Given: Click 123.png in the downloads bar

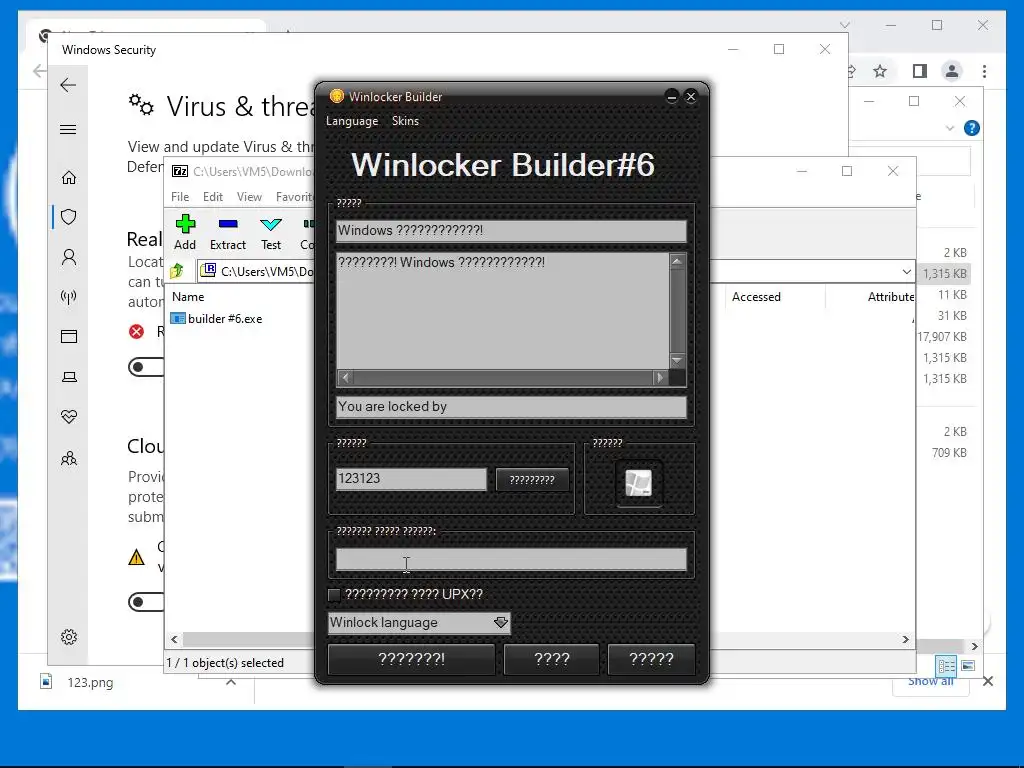Looking at the screenshot, I should 90,682.
